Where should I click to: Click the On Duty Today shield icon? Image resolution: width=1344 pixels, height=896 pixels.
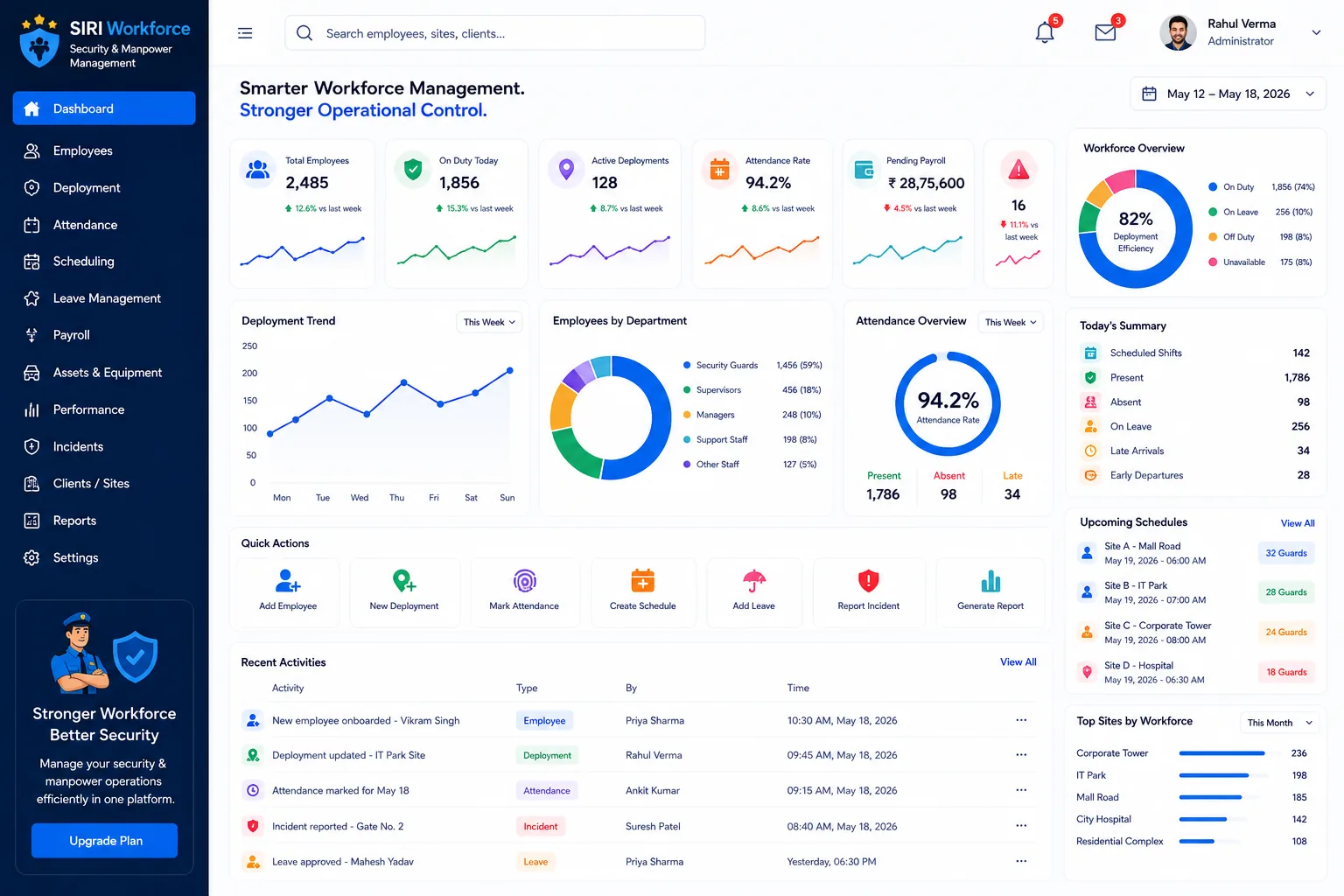tap(412, 170)
